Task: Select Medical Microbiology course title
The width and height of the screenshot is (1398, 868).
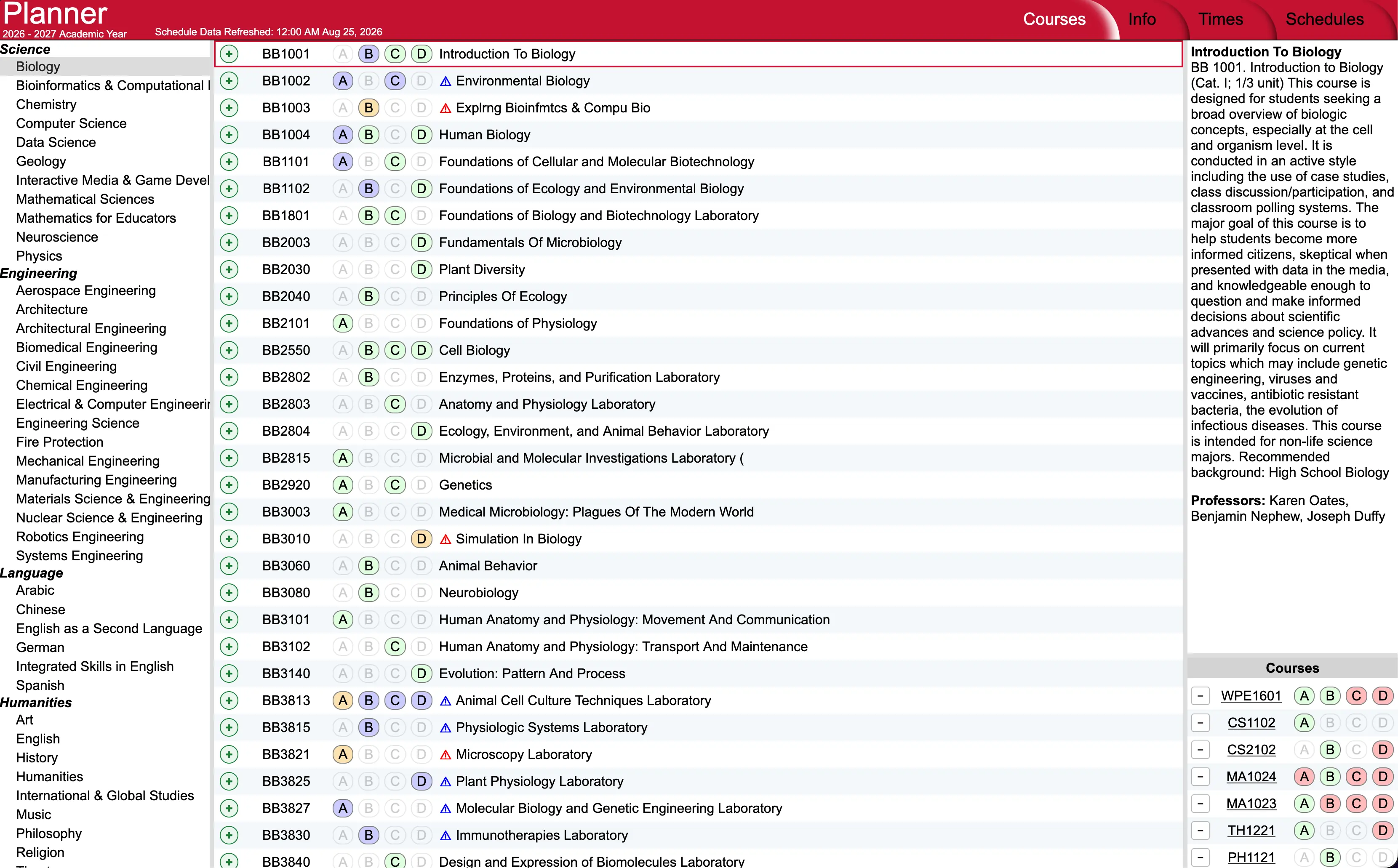Action: 597,512
